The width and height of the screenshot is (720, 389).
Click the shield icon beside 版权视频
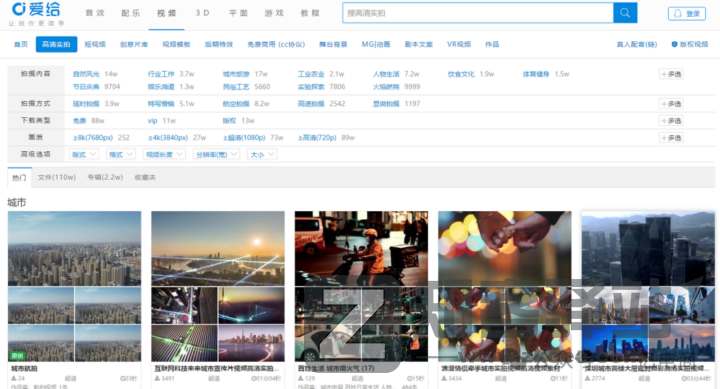674,44
